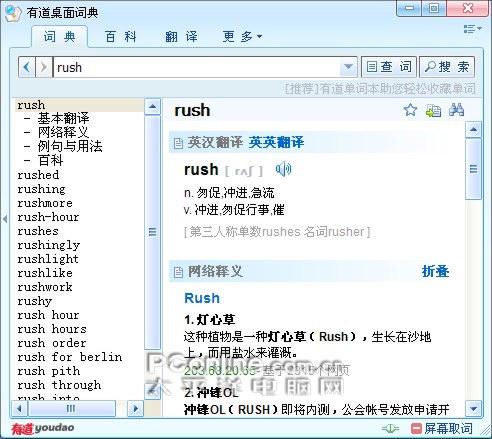Jump to 例句与用法 section
The height and width of the screenshot is (439, 492).
(x=70, y=146)
